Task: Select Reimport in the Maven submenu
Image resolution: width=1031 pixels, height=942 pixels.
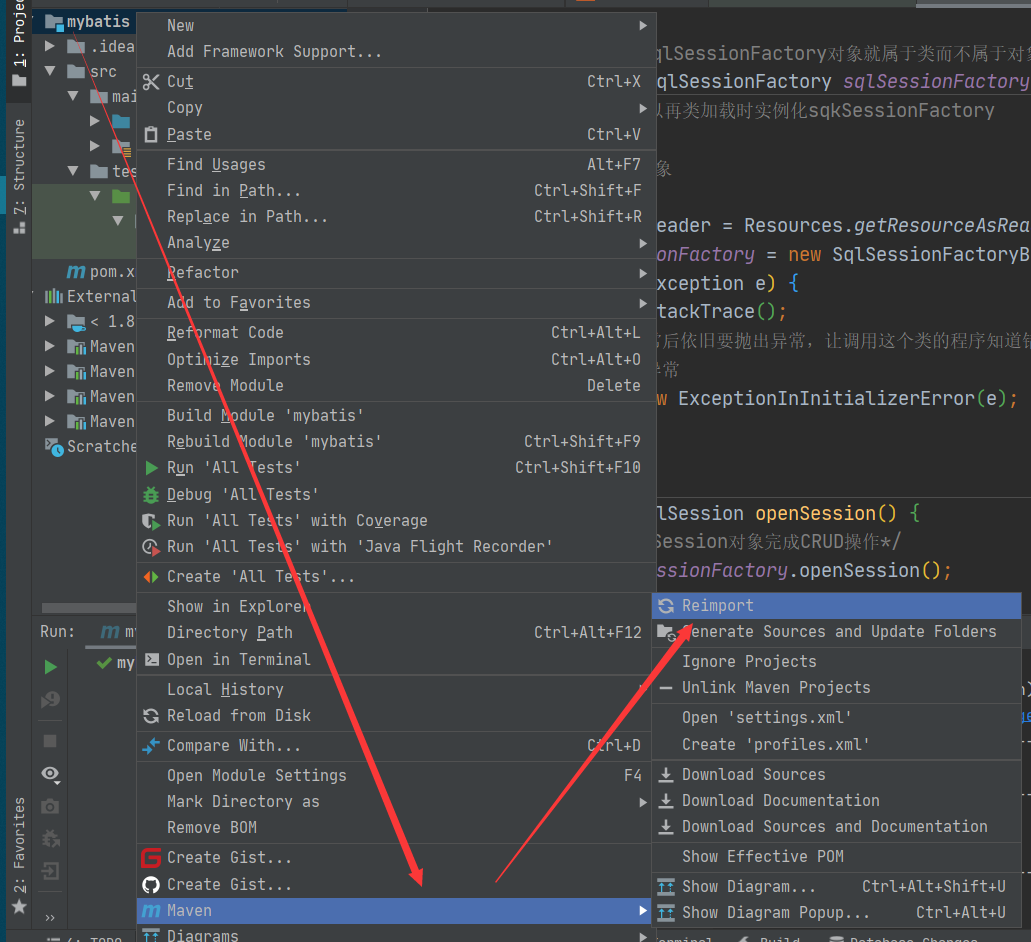Action: coord(718,605)
